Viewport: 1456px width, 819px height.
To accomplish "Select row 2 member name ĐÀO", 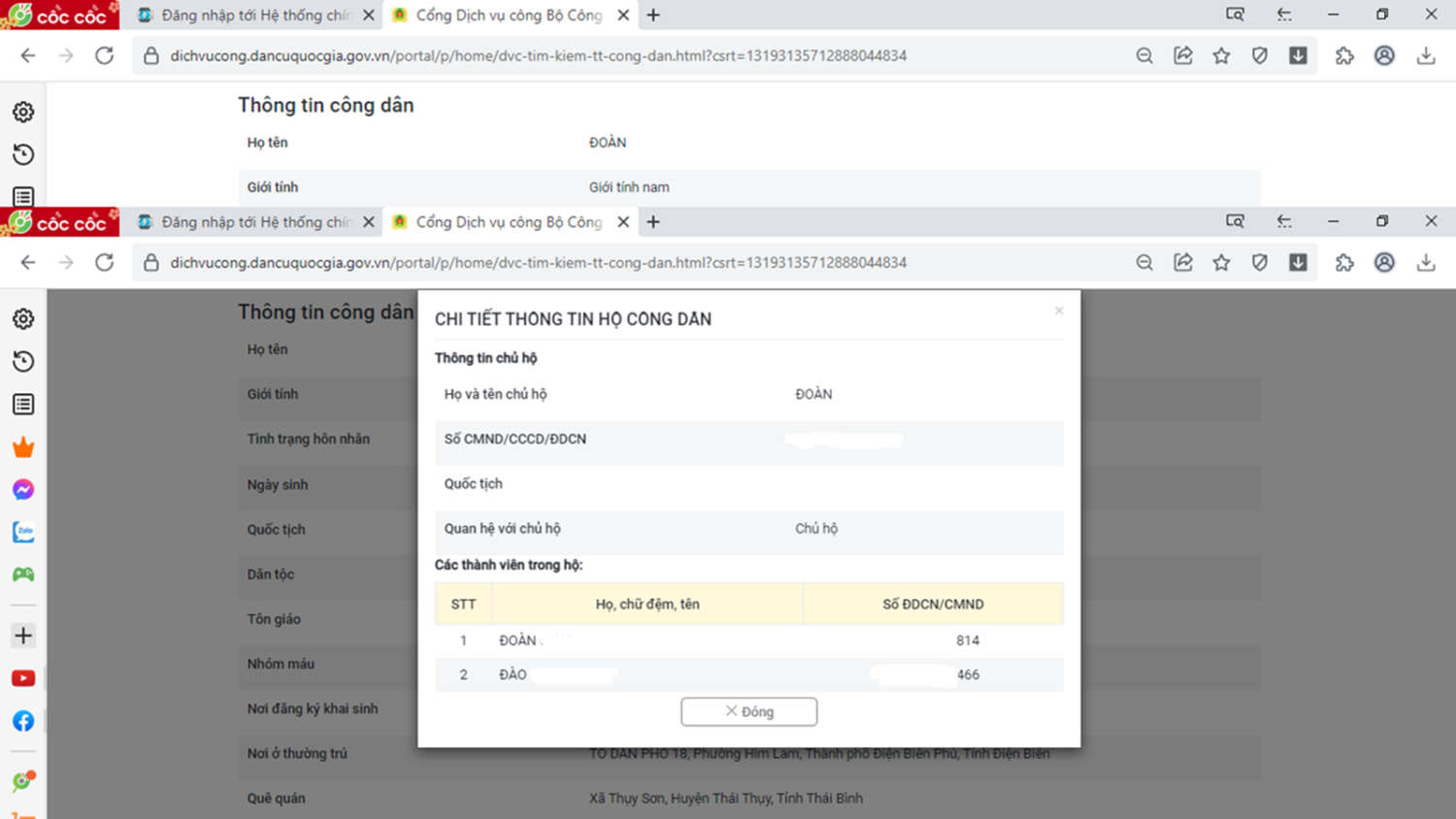I will click(x=513, y=674).
